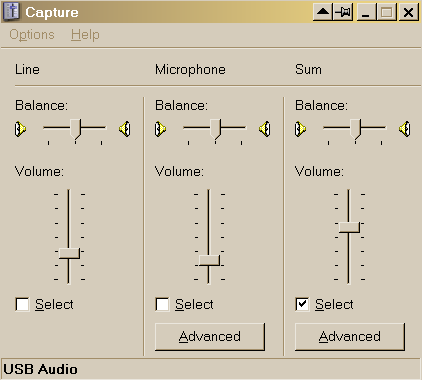Click left speaker icon of Microphone balance

click(160, 129)
